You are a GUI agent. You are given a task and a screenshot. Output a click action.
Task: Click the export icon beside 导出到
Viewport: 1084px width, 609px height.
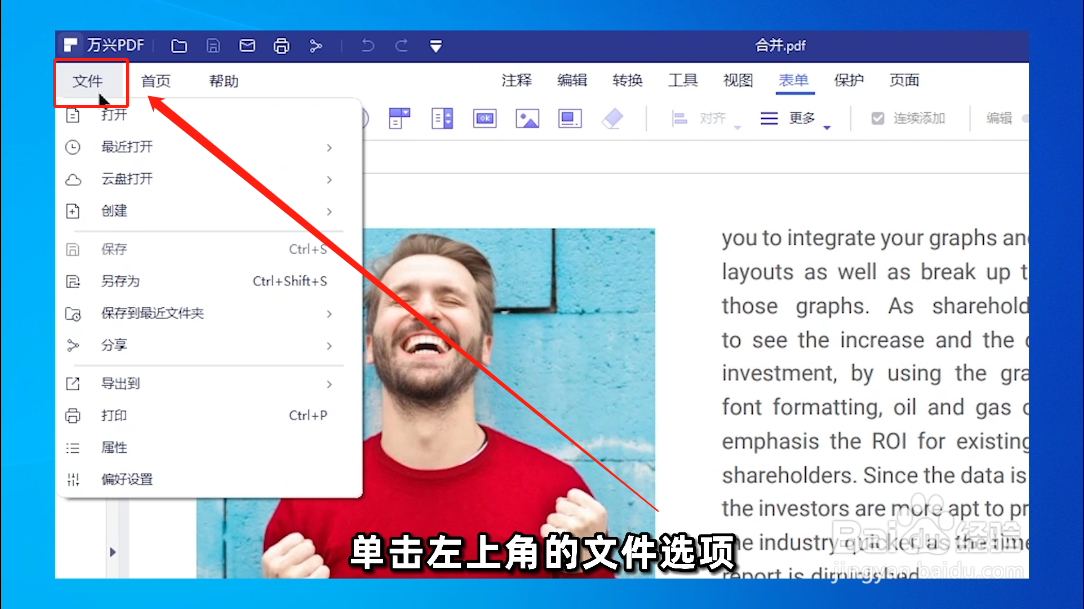73,384
